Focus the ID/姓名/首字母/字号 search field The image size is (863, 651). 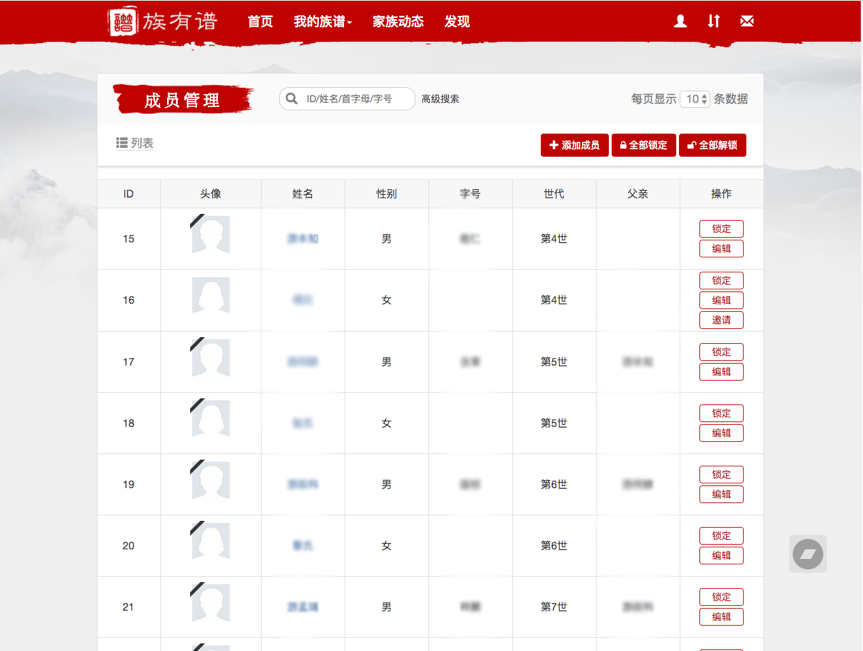coord(347,99)
